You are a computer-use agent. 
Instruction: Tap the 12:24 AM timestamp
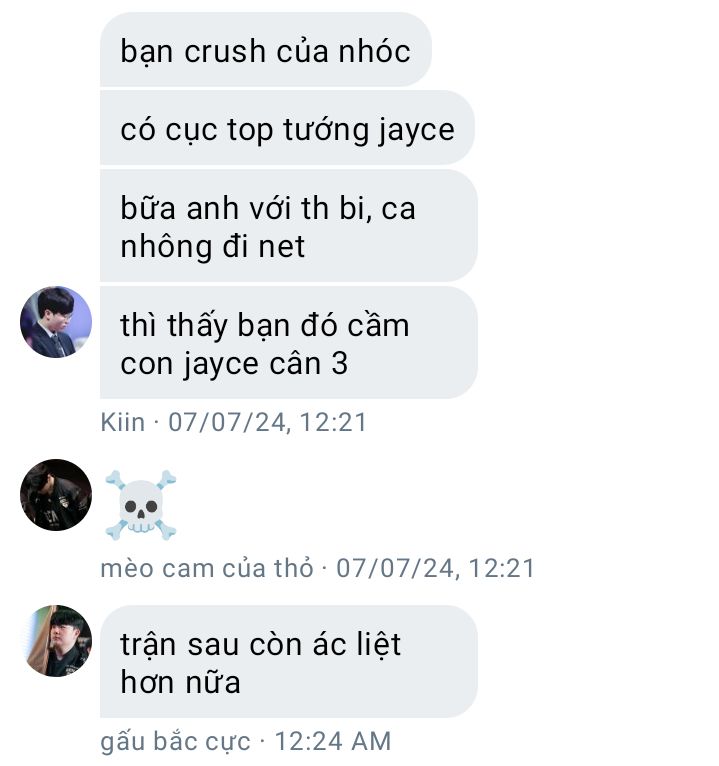333,741
